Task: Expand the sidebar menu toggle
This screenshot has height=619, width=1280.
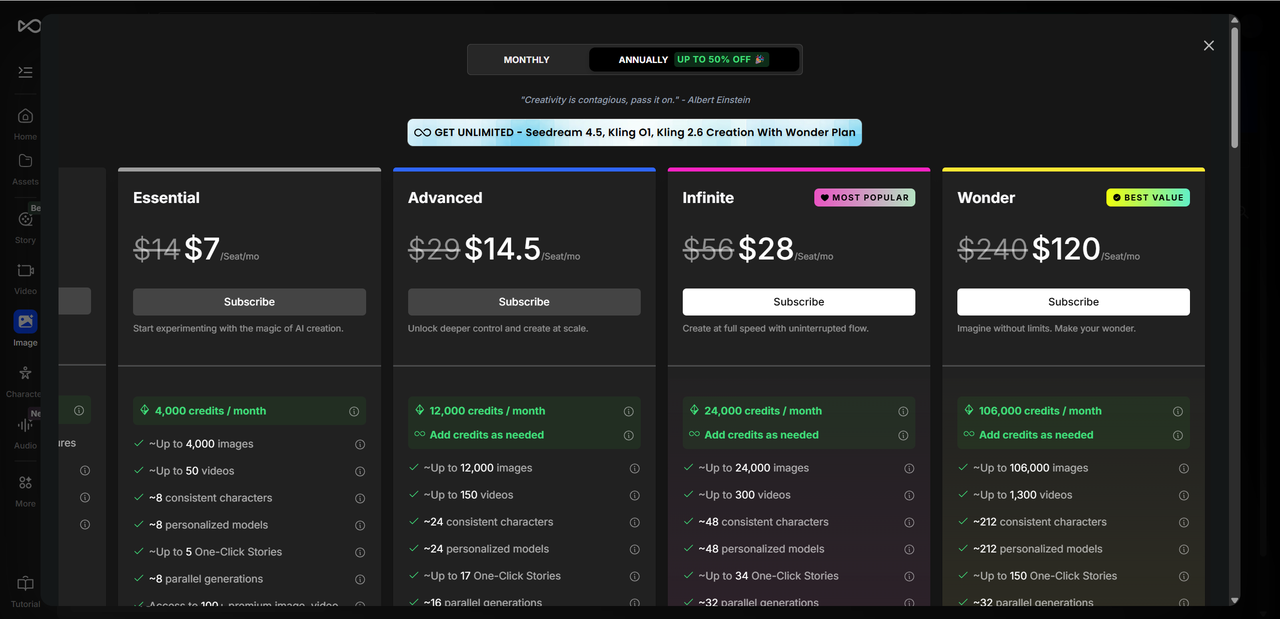Action: tap(25, 72)
